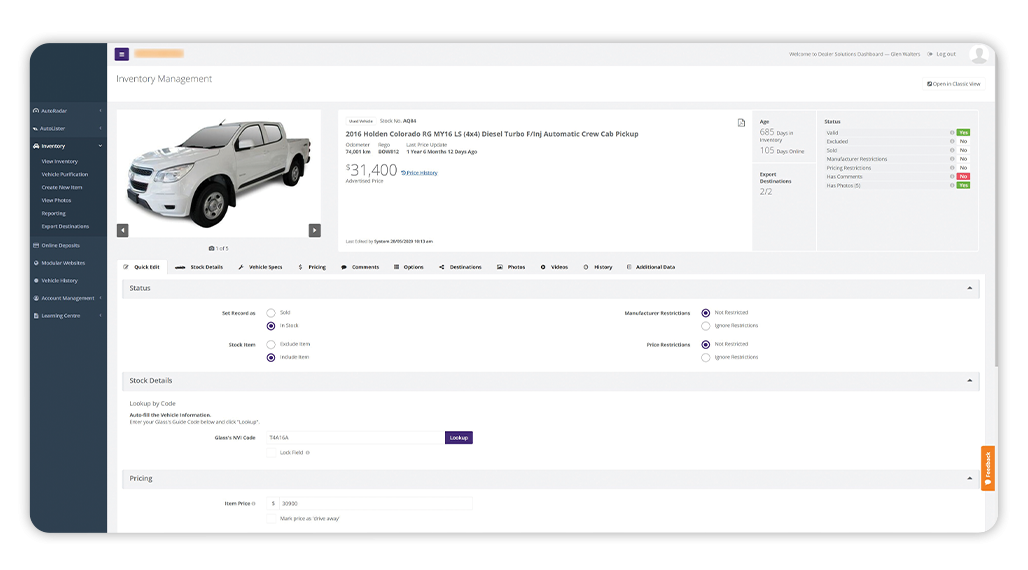Go to Vehicle Purification in sidebar

coord(64,174)
